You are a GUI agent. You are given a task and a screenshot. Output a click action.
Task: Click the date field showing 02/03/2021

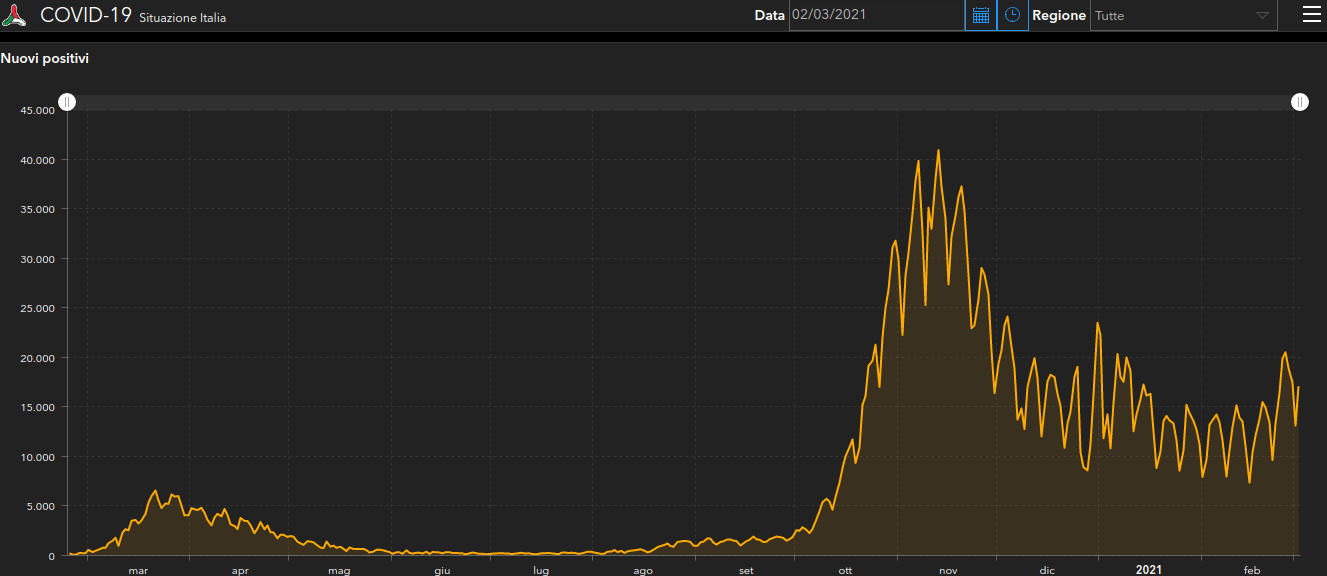coord(875,15)
